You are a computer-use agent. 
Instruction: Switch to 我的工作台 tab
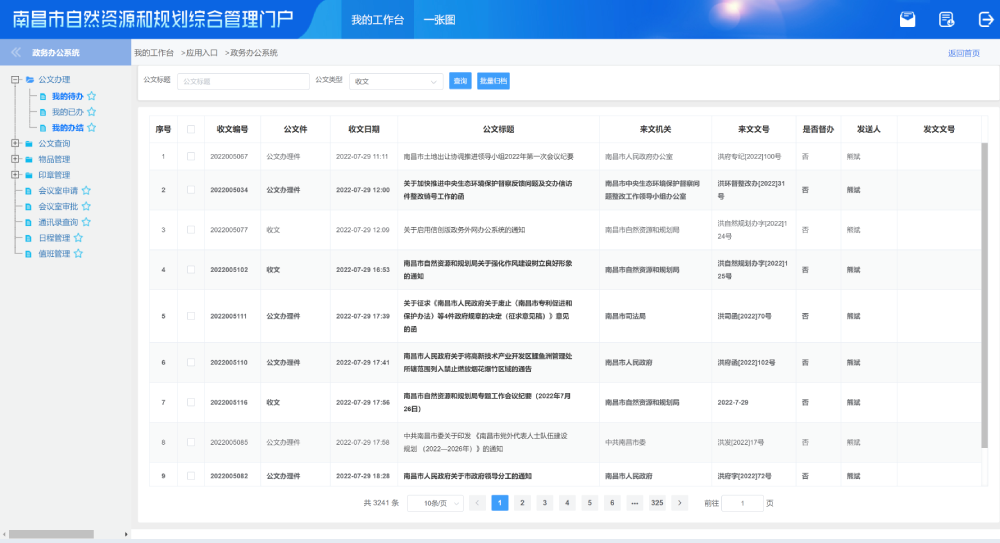point(378,20)
